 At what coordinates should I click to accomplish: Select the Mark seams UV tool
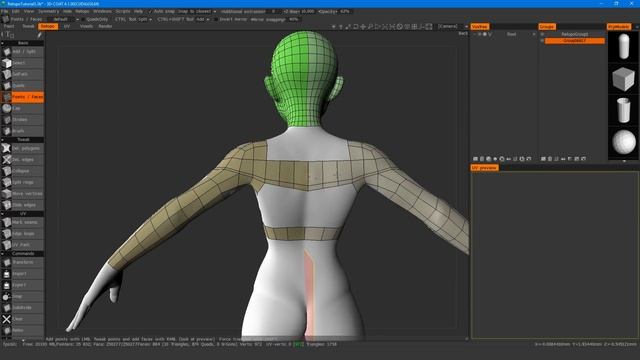[x=22, y=222]
